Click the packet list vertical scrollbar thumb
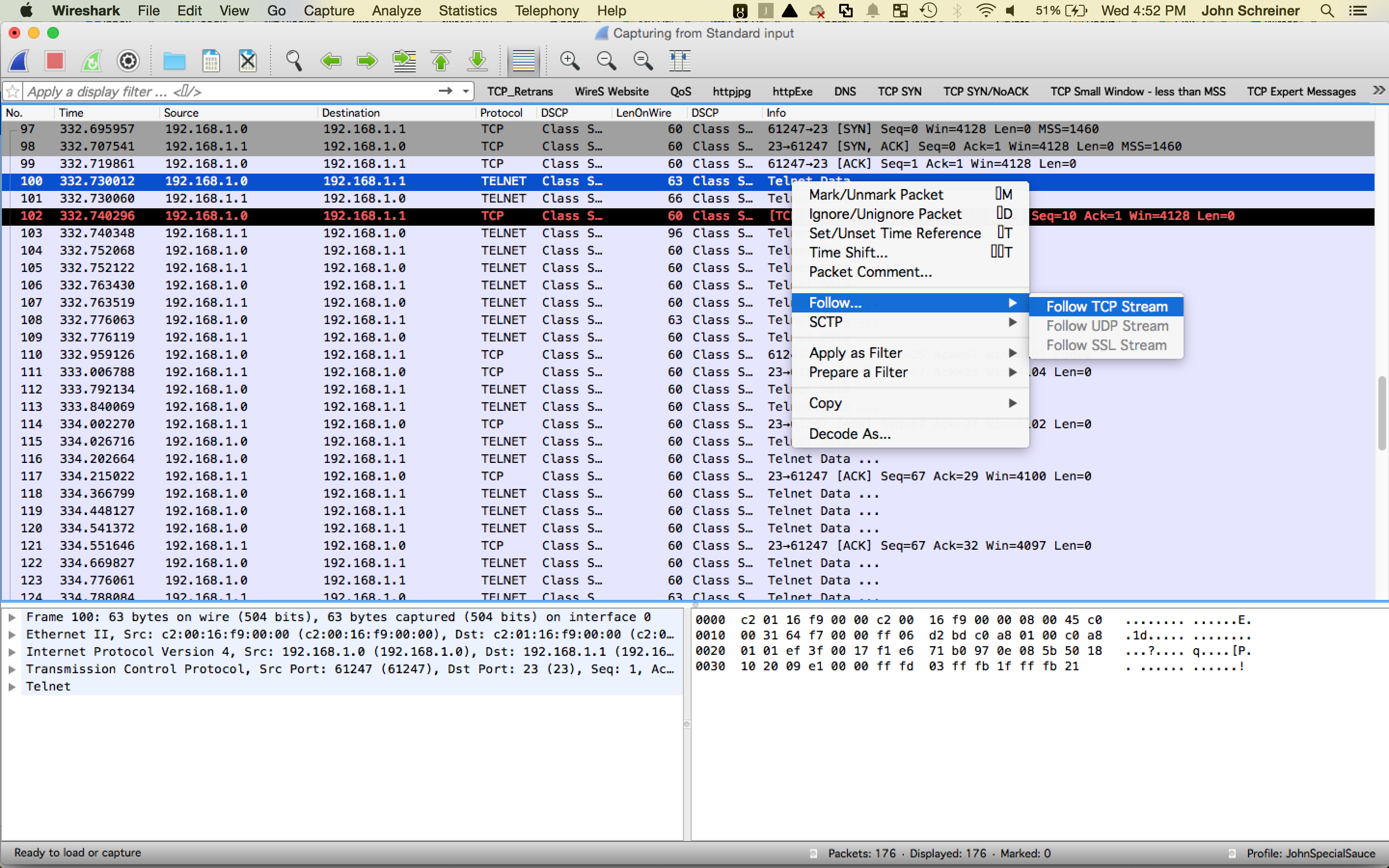This screenshot has height=868, width=1389. (x=1382, y=413)
